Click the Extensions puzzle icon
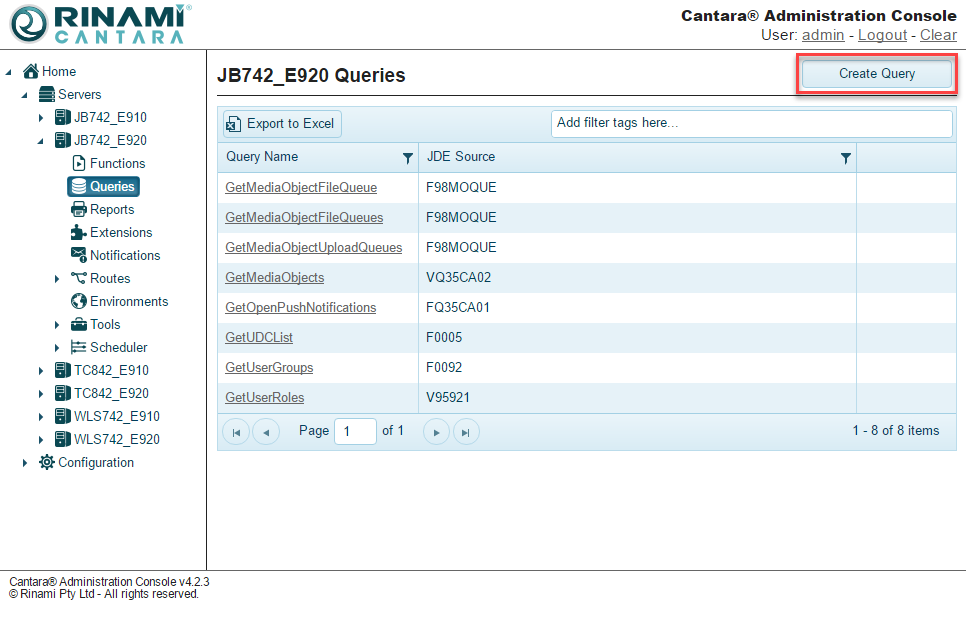Image resolution: width=966 pixels, height=620 pixels. pos(79,232)
